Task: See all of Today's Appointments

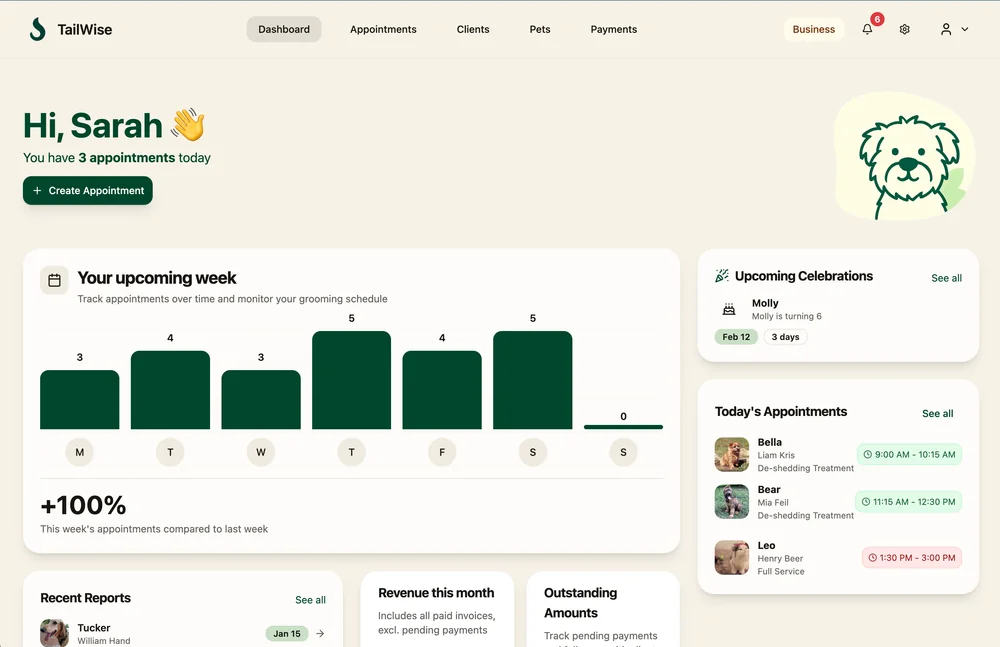Action: [937, 413]
